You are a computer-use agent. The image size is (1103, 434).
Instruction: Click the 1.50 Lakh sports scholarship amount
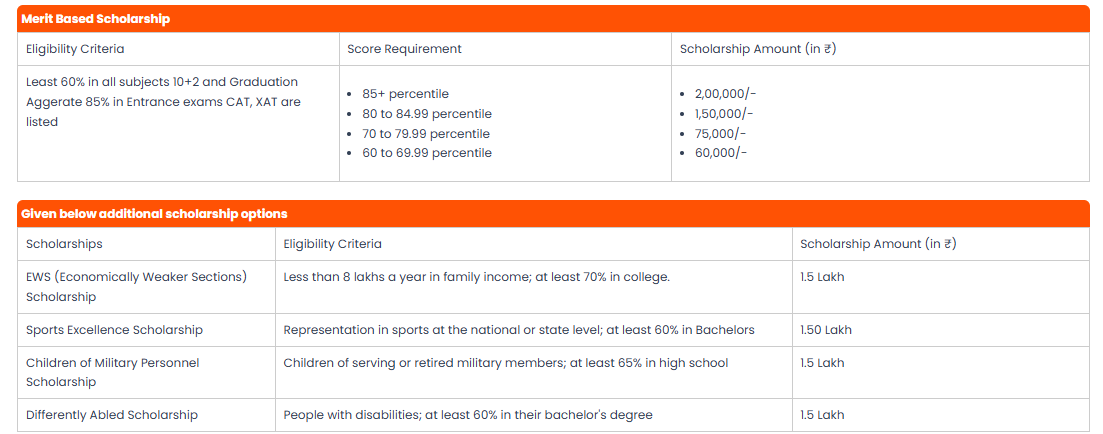click(826, 329)
